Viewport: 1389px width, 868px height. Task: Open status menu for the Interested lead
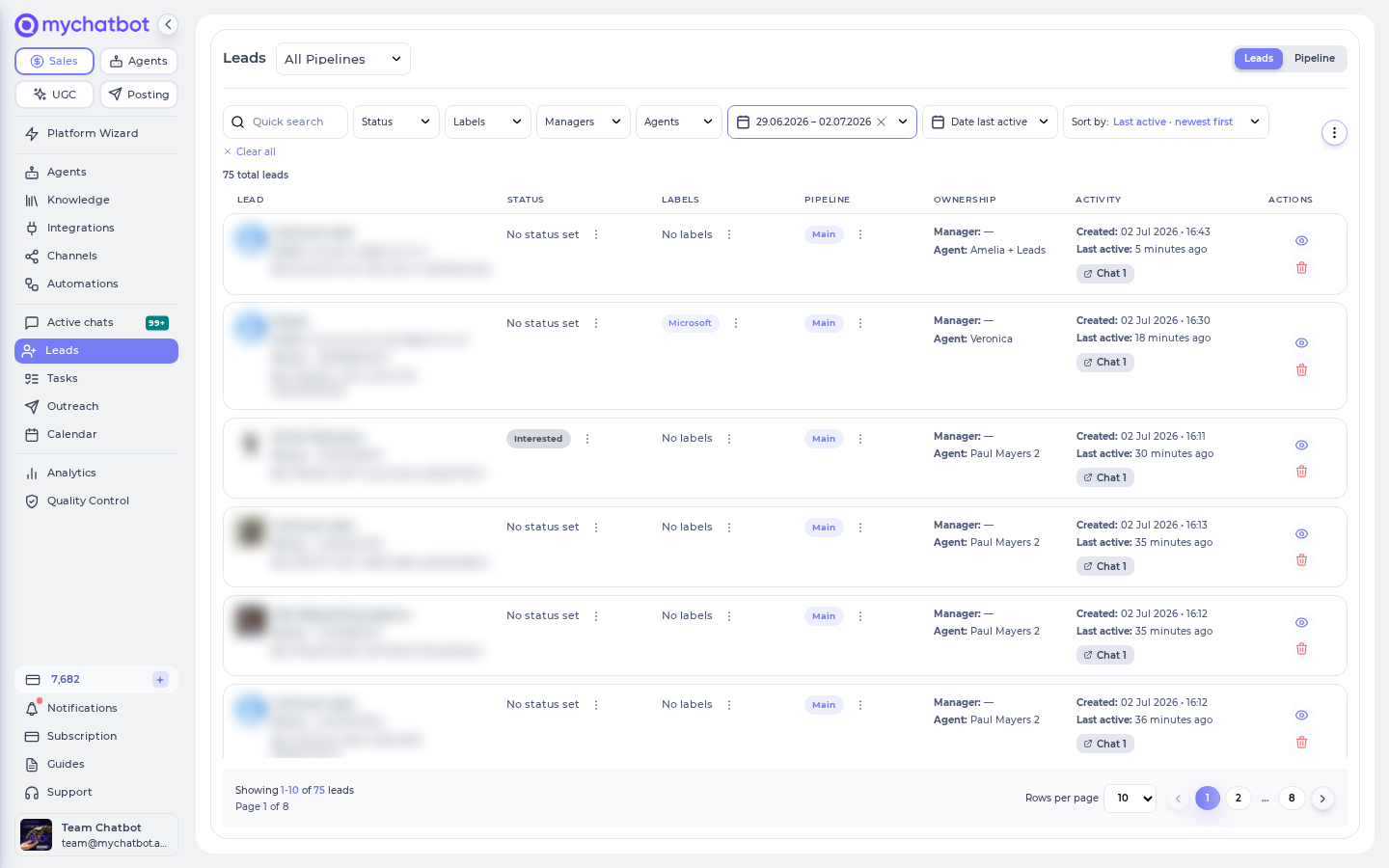click(587, 439)
